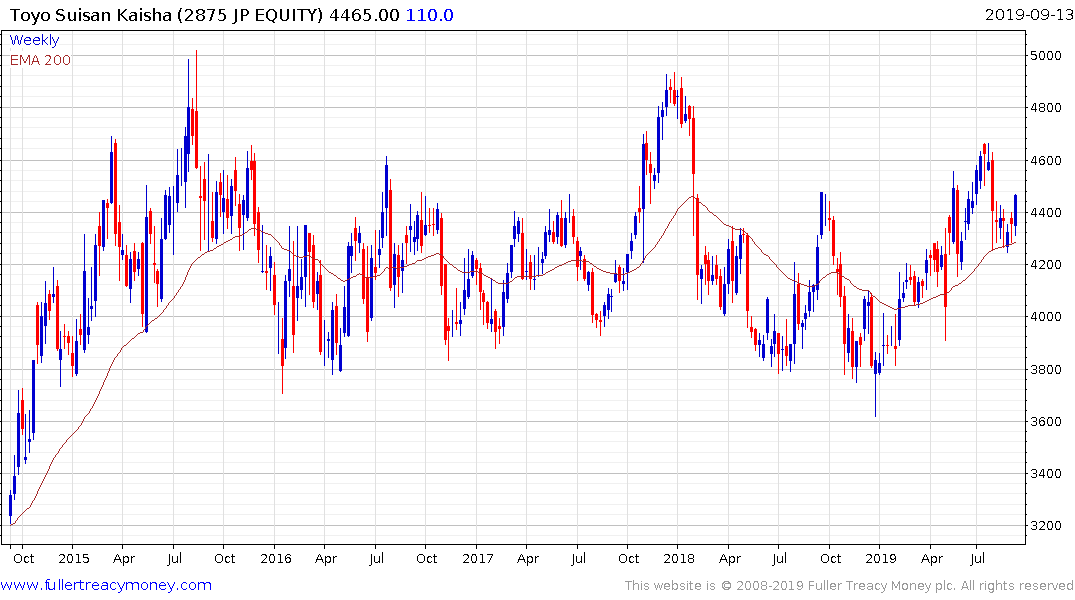
Task: Click the 2018 year label on time axis
Action: pyautogui.click(x=679, y=558)
